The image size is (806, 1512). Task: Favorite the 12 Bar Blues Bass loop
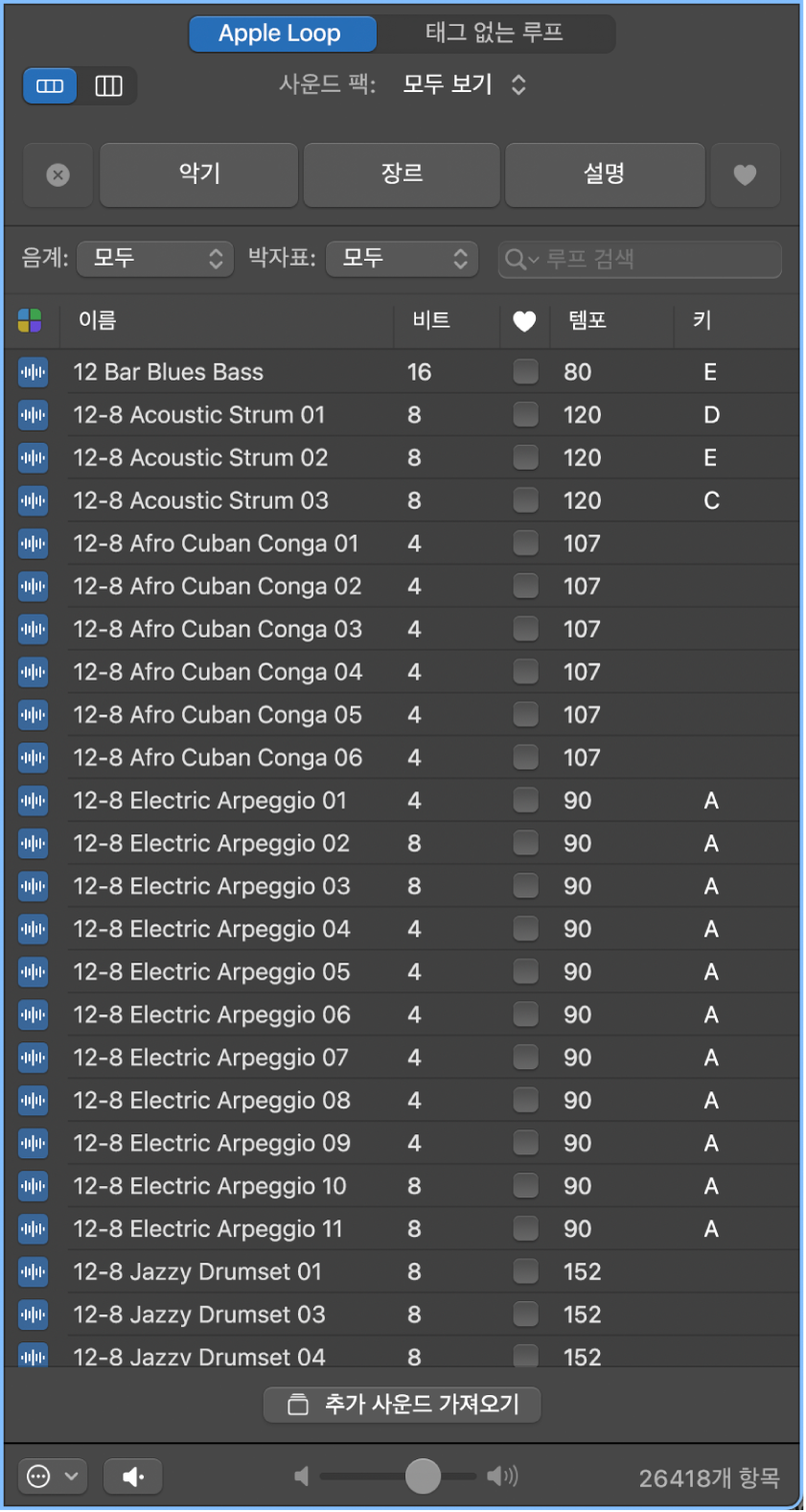[525, 372]
